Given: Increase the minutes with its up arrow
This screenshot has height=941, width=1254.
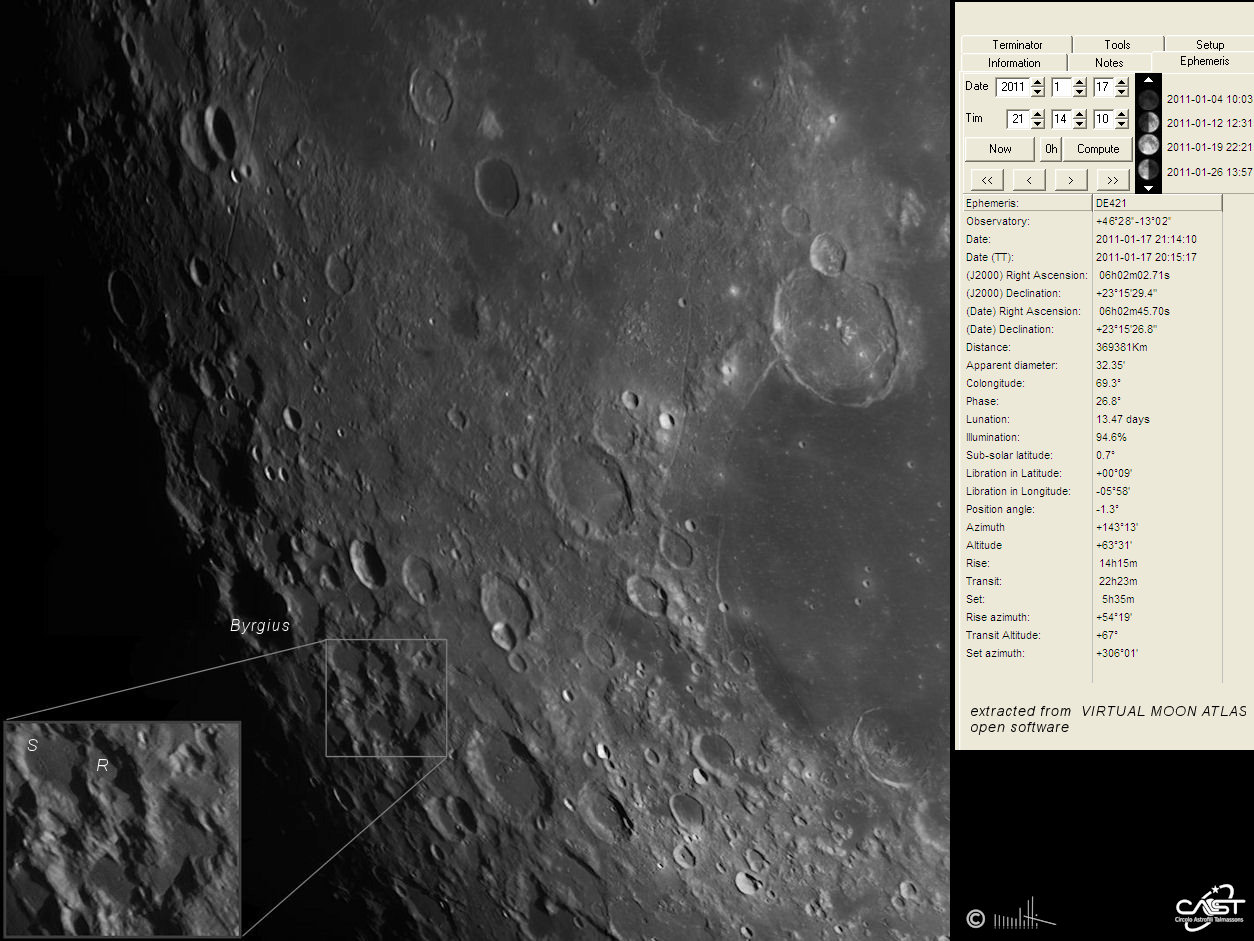Looking at the screenshot, I should (x=1080, y=115).
